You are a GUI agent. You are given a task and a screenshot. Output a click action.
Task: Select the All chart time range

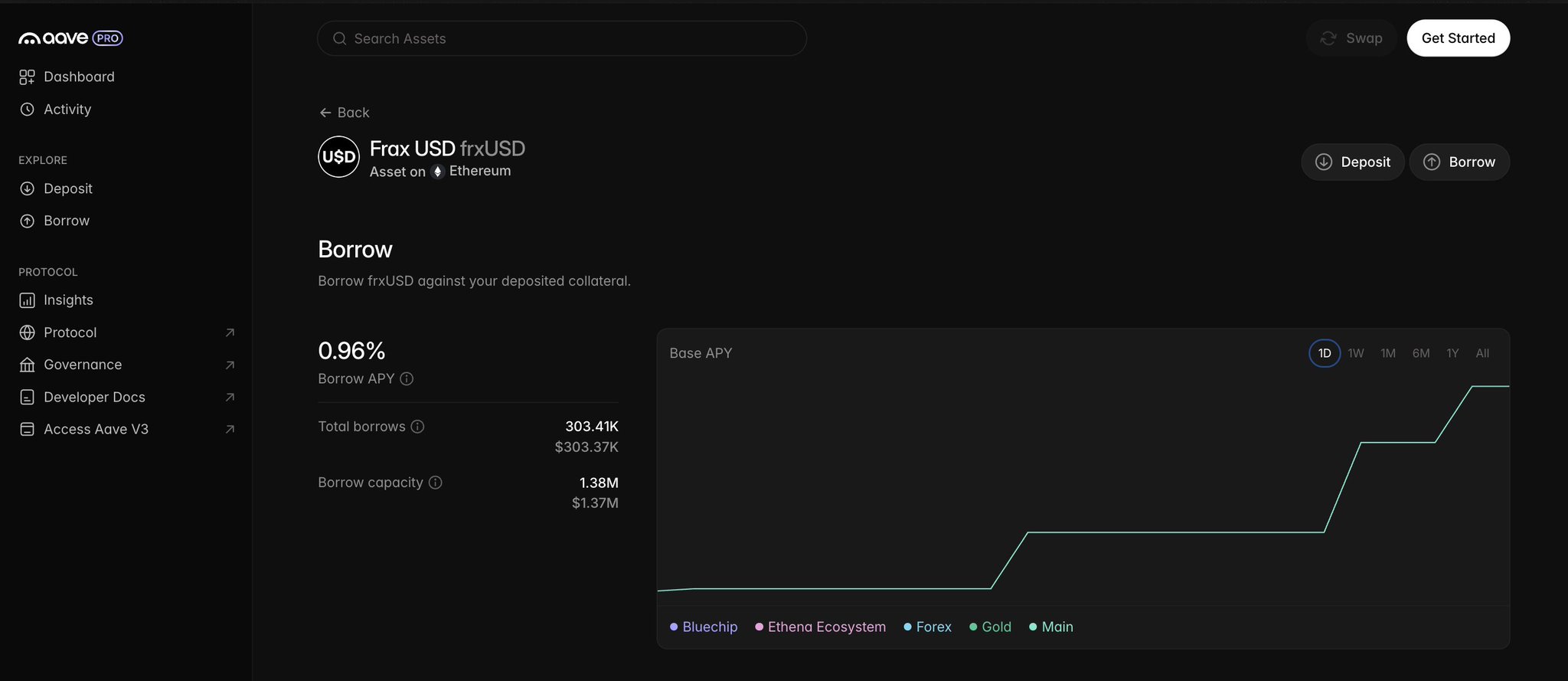coord(1482,353)
